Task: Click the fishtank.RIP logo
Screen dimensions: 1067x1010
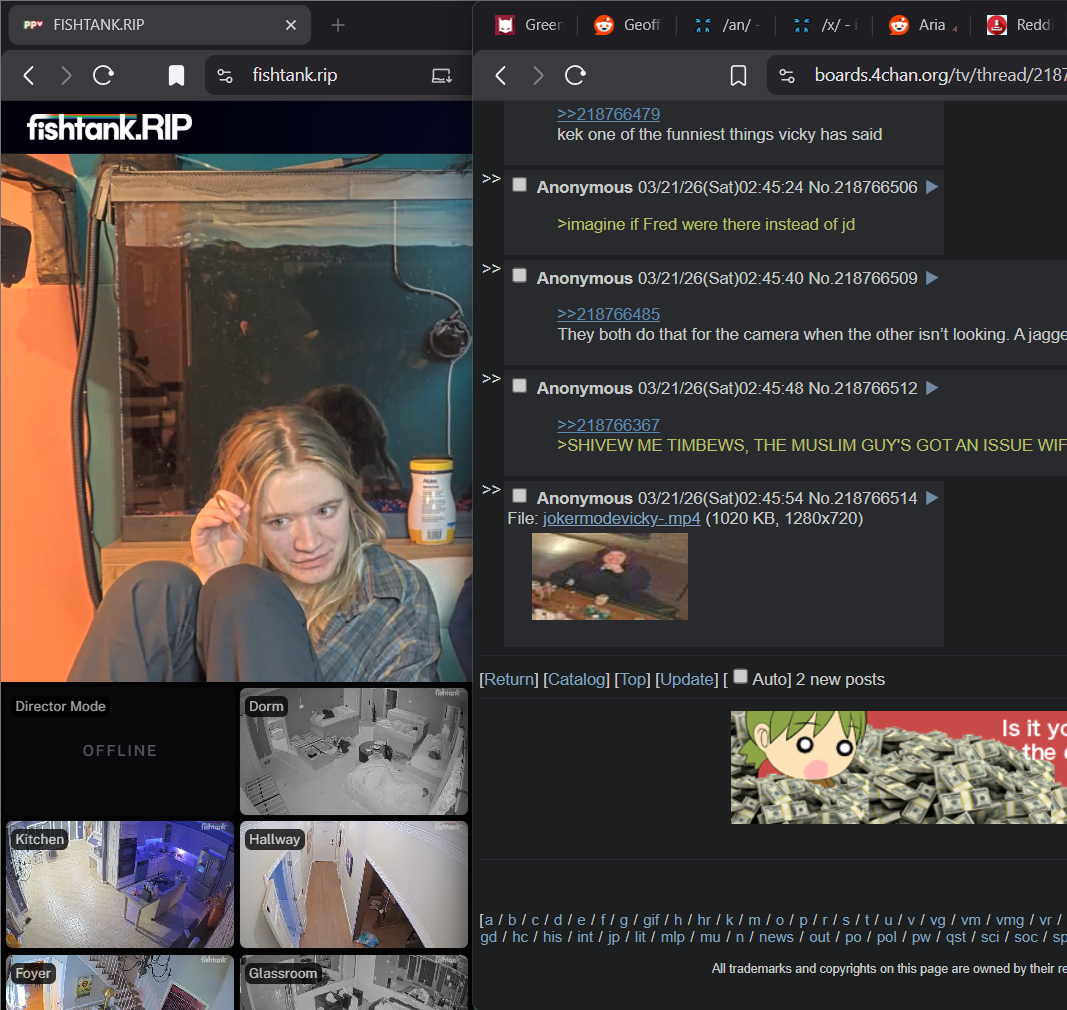Action: tap(110, 127)
